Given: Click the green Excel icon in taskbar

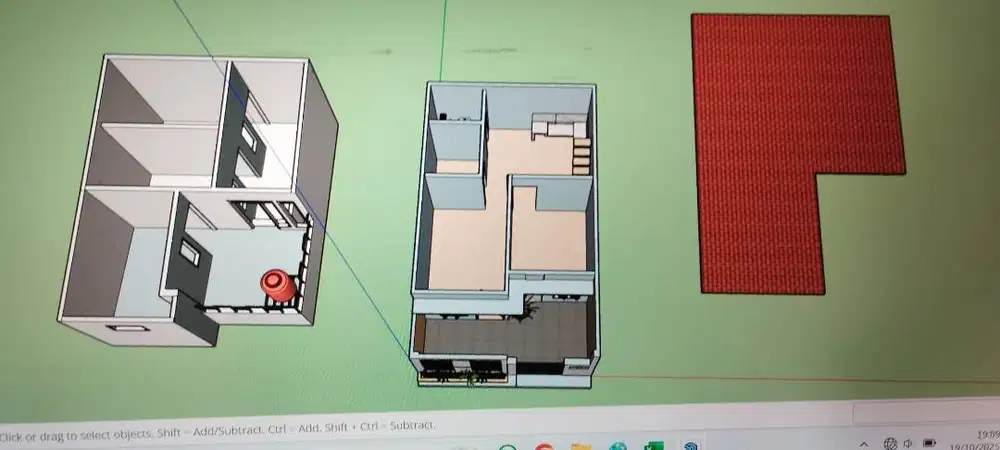Looking at the screenshot, I should coord(655,446).
